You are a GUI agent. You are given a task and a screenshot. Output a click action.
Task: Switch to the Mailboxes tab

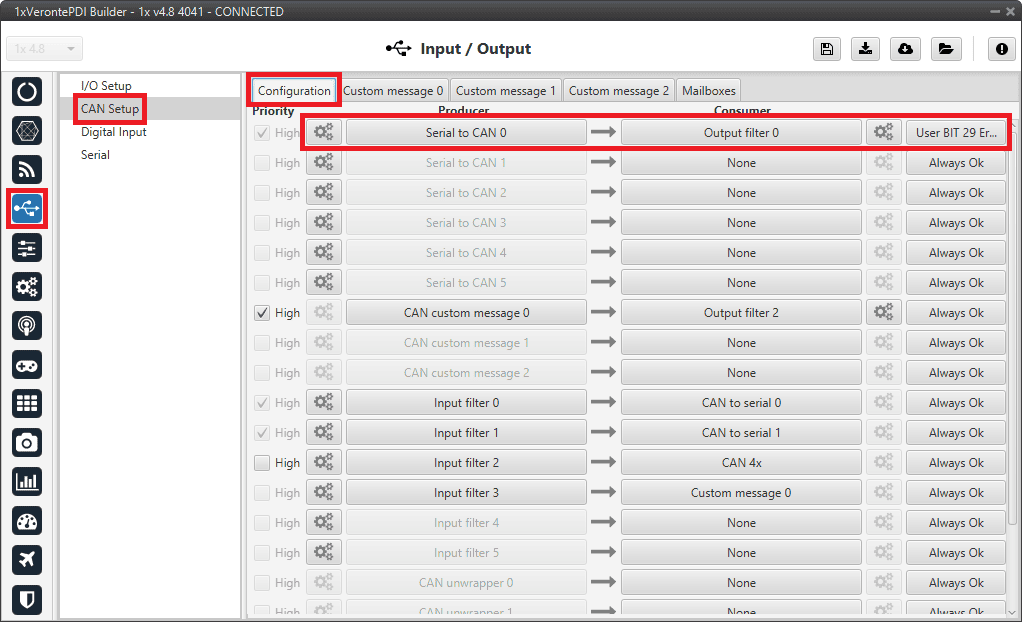tap(708, 91)
